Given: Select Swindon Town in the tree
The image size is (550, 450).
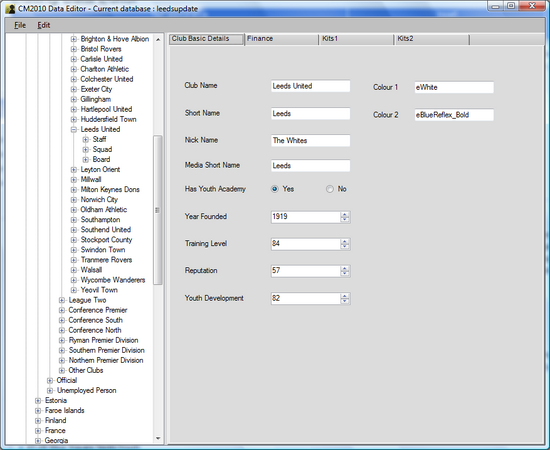Looking at the screenshot, I should (103, 250).
